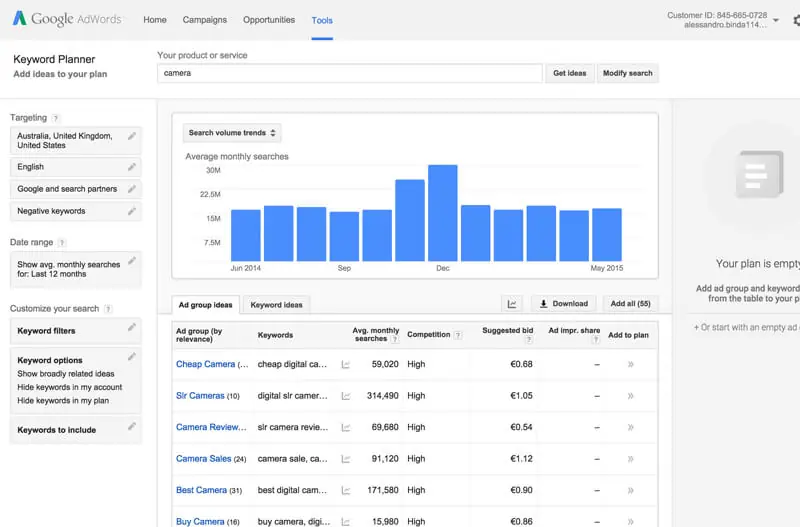Show trend chart for Best Camera row
The height and width of the screenshot is (527, 800).
[345, 490]
